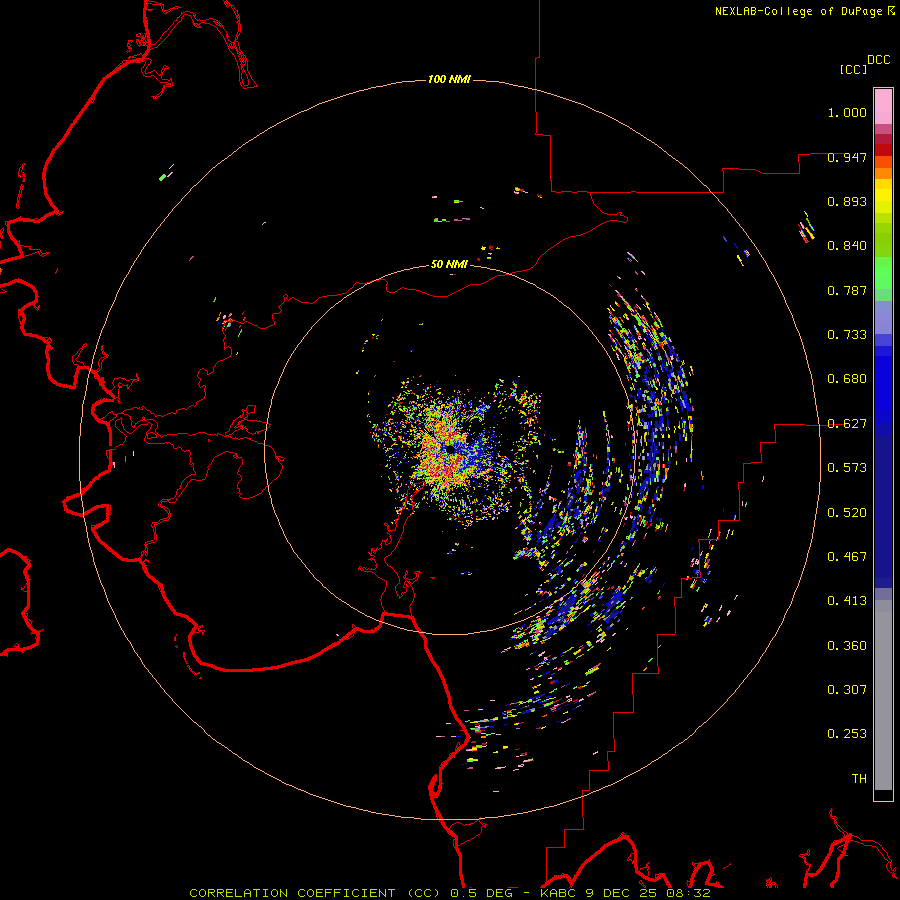Click the 08:32 timestamp text

pyautogui.click(x=688, y=893)
